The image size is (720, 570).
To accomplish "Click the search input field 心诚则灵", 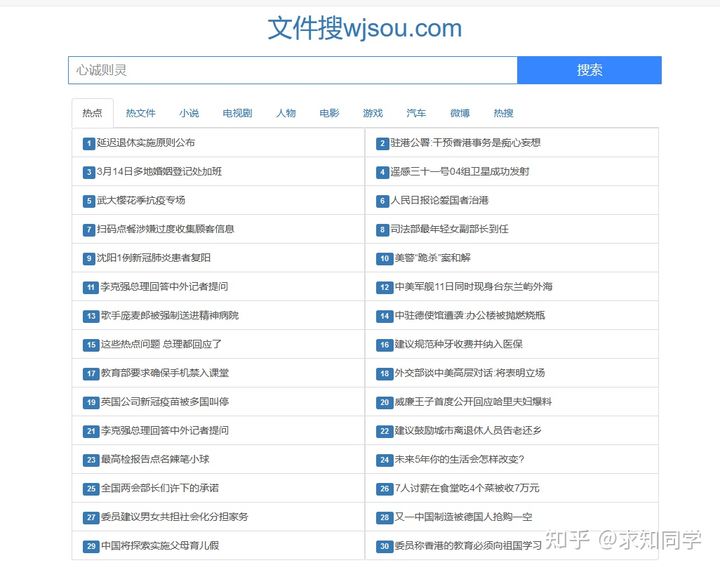I will pyautogui.click(x=292, y=70).
